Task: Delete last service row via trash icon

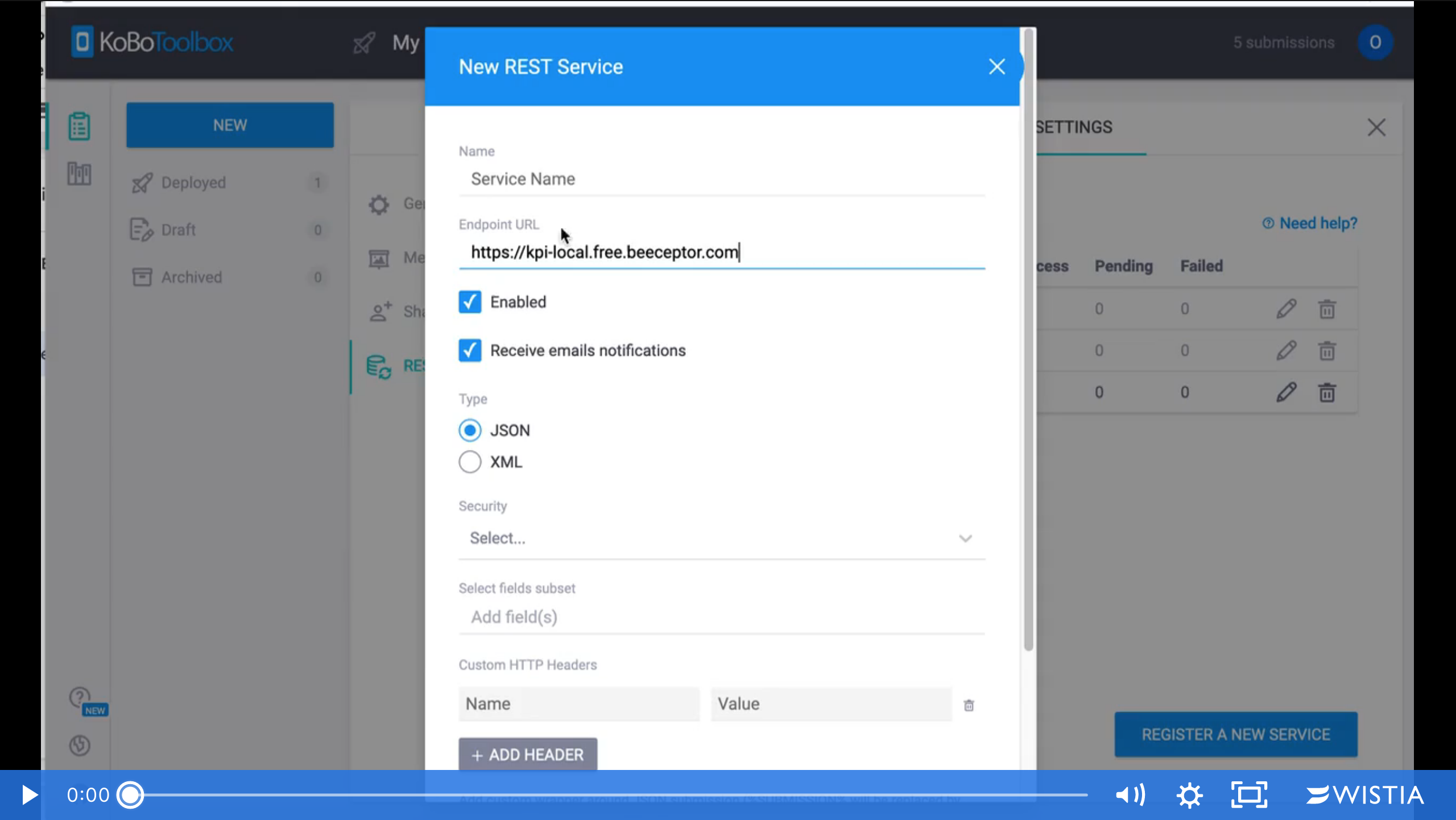Action: (x=1327, y=392)
